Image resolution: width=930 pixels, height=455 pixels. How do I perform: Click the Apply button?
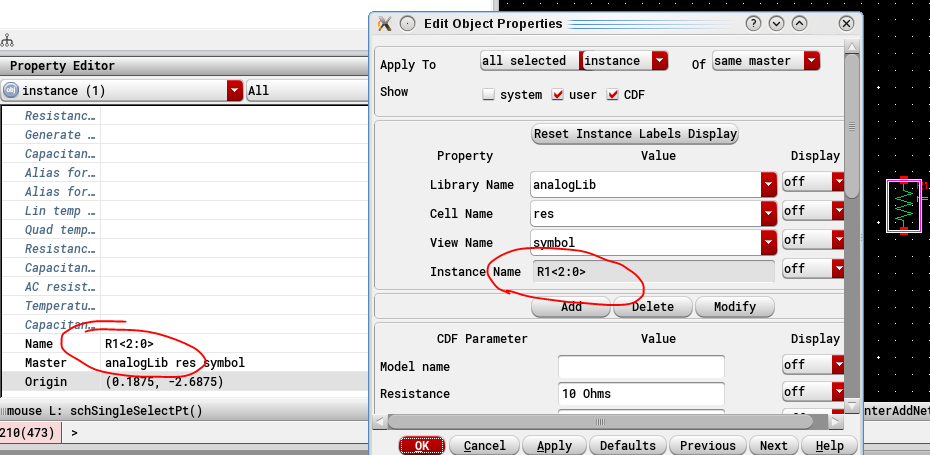tap(554, 445)
